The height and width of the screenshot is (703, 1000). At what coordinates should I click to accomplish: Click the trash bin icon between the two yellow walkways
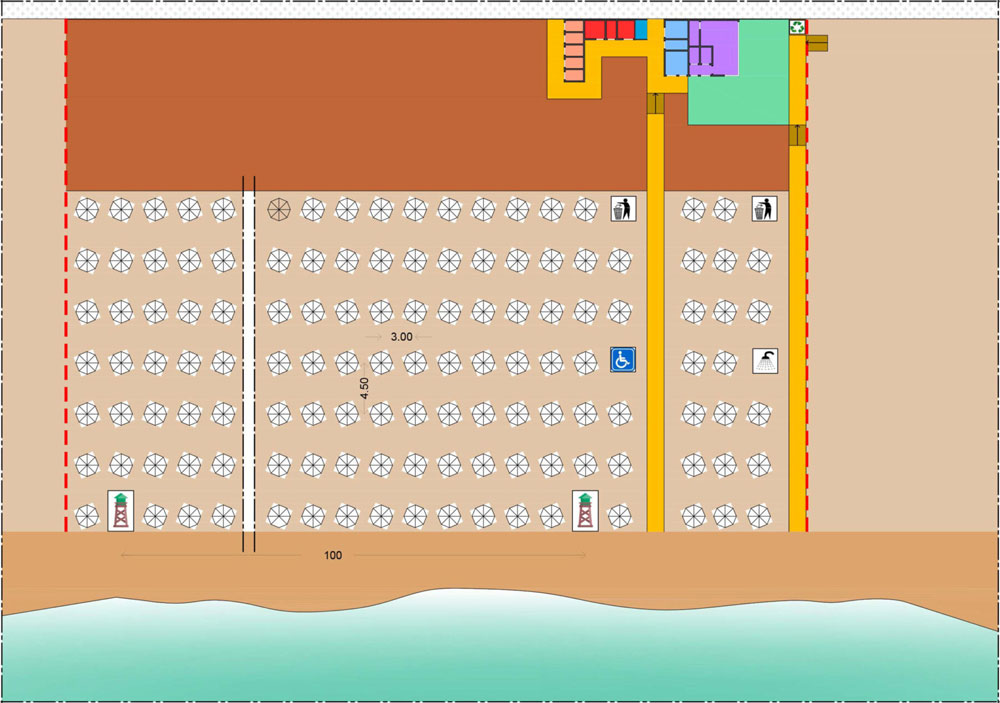(764, 209)
